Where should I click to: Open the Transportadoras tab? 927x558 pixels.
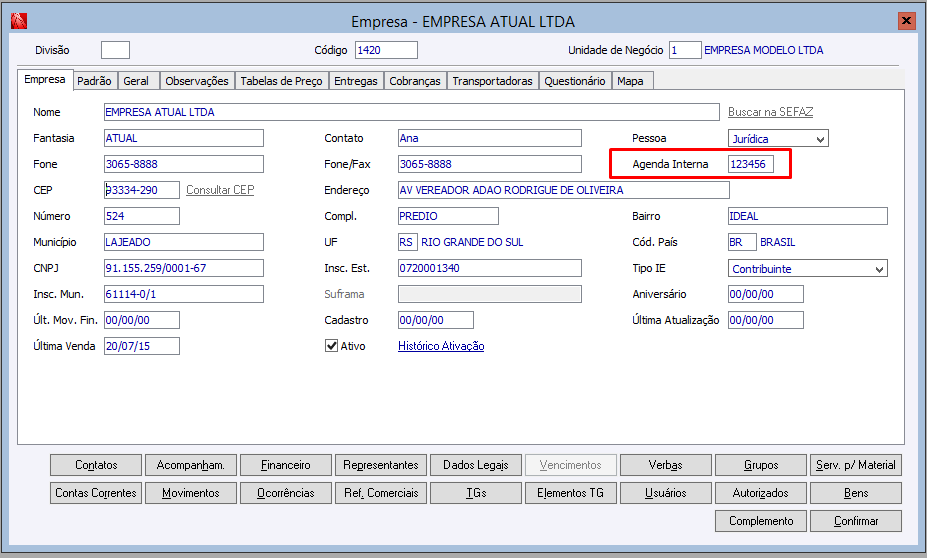click(492, 81)
